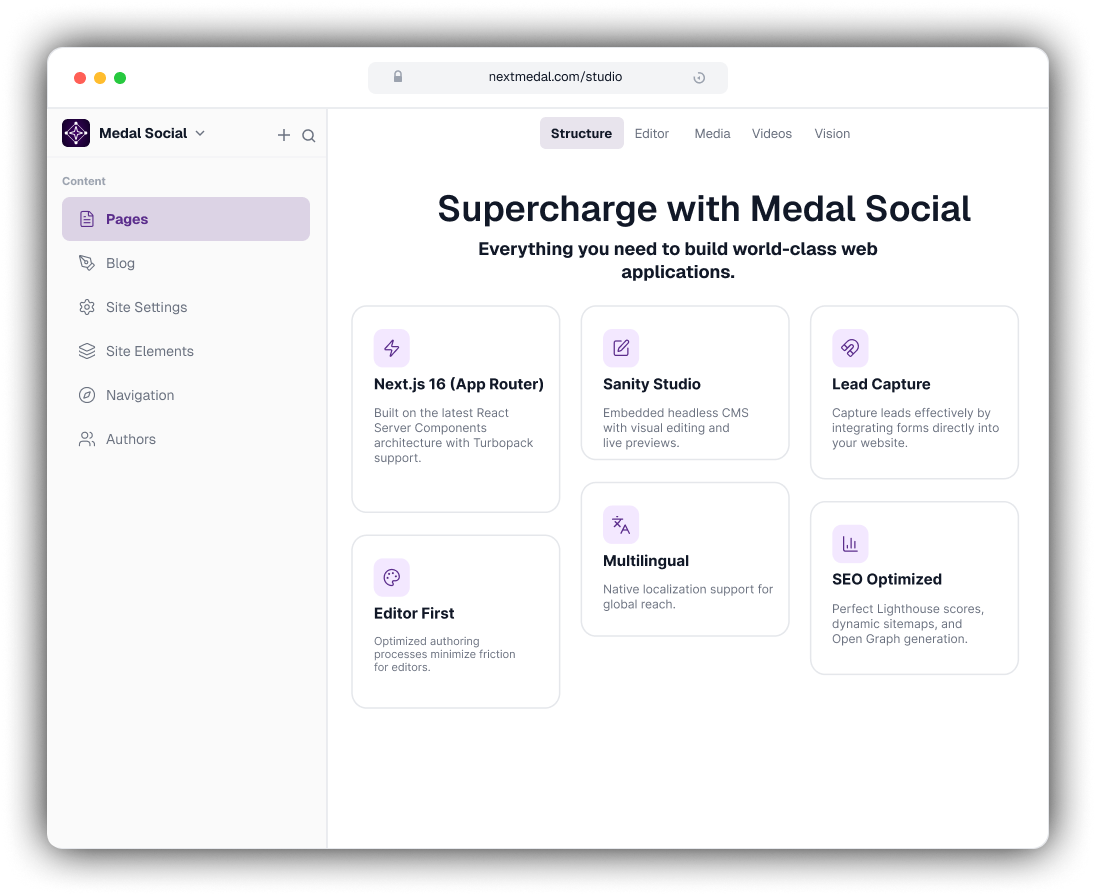Click the plus icon to create content
Image resolution: width=1096 pixels, height=896 pixels.
pyautogui.click(x=284, y=135)
